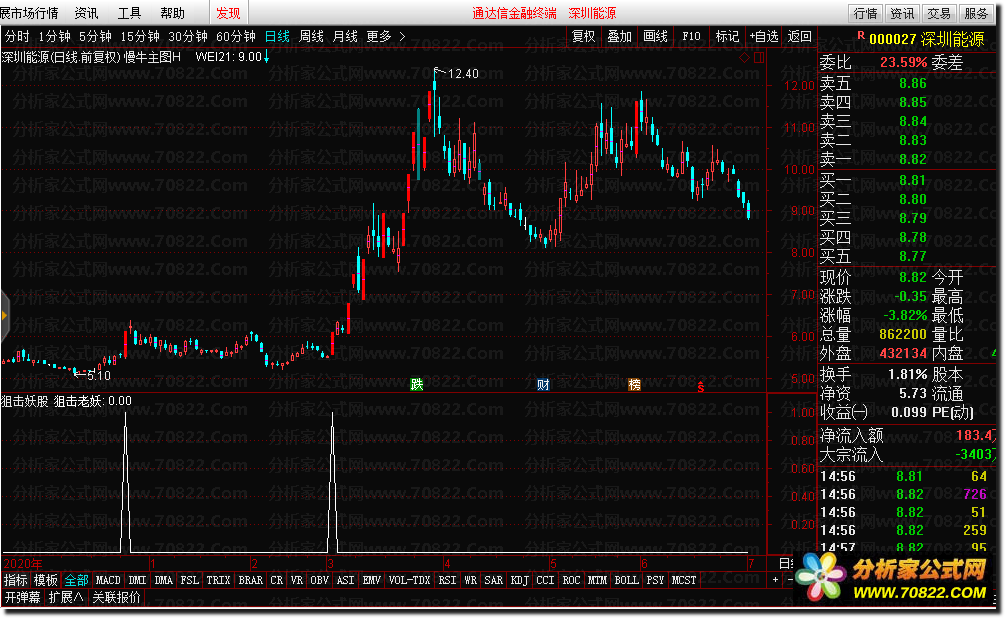This screenshot has width=1006, height=618.
Task: Click the 买一 price 8.81
Action: pyautogui.click(x=912, y=180)
